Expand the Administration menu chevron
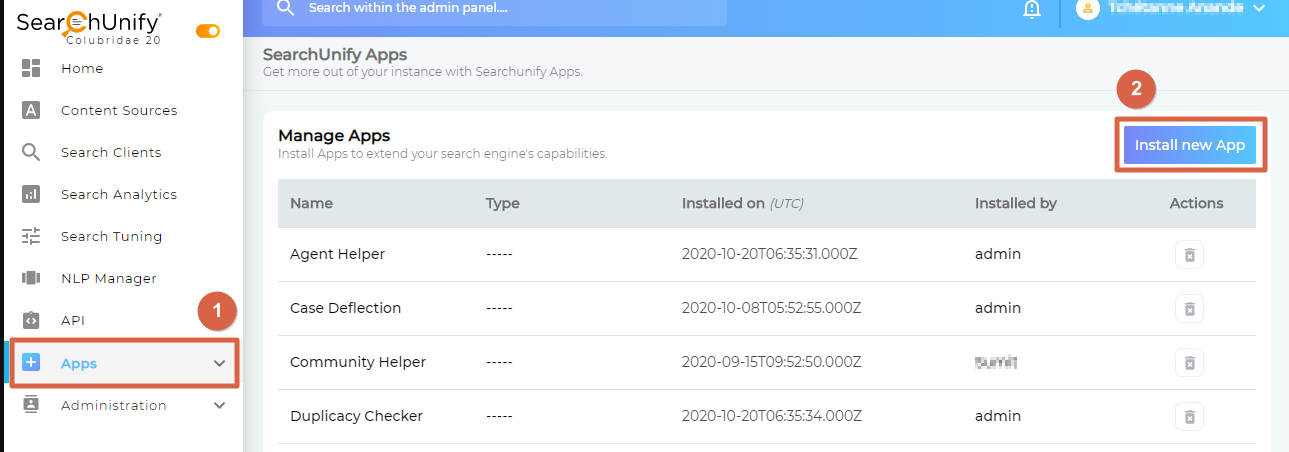This screenshot has width=1289, height=452. (220, 405)
